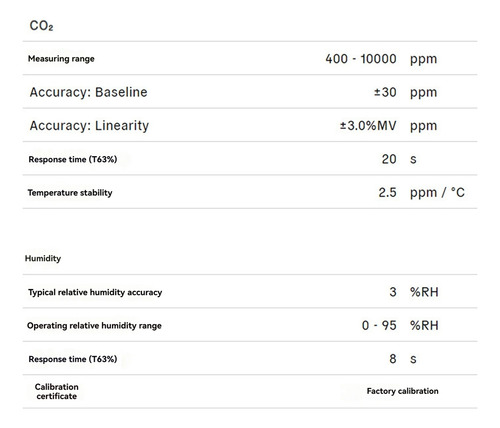Click the 400 - 10000 range value
Screen dimensions: 500x428
361,59
